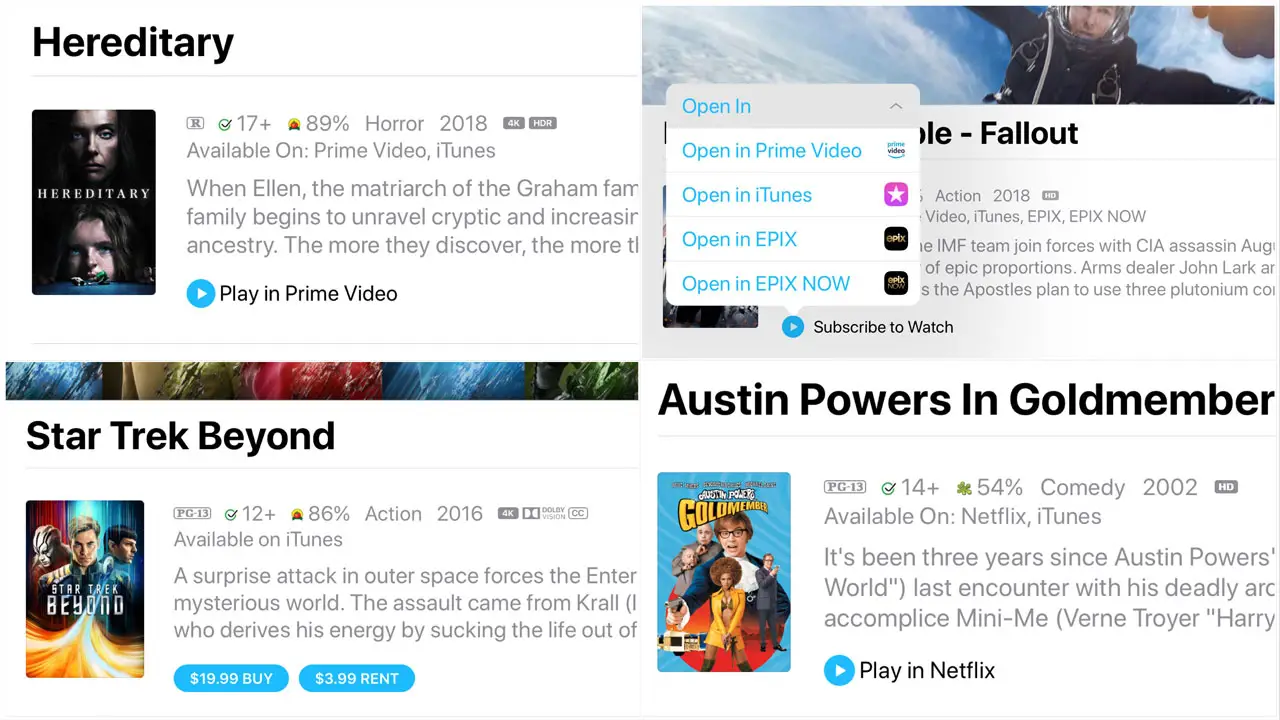Choose Open in EPIX NOW
Screen dimensions: 1280x720
tap(793, 283)
